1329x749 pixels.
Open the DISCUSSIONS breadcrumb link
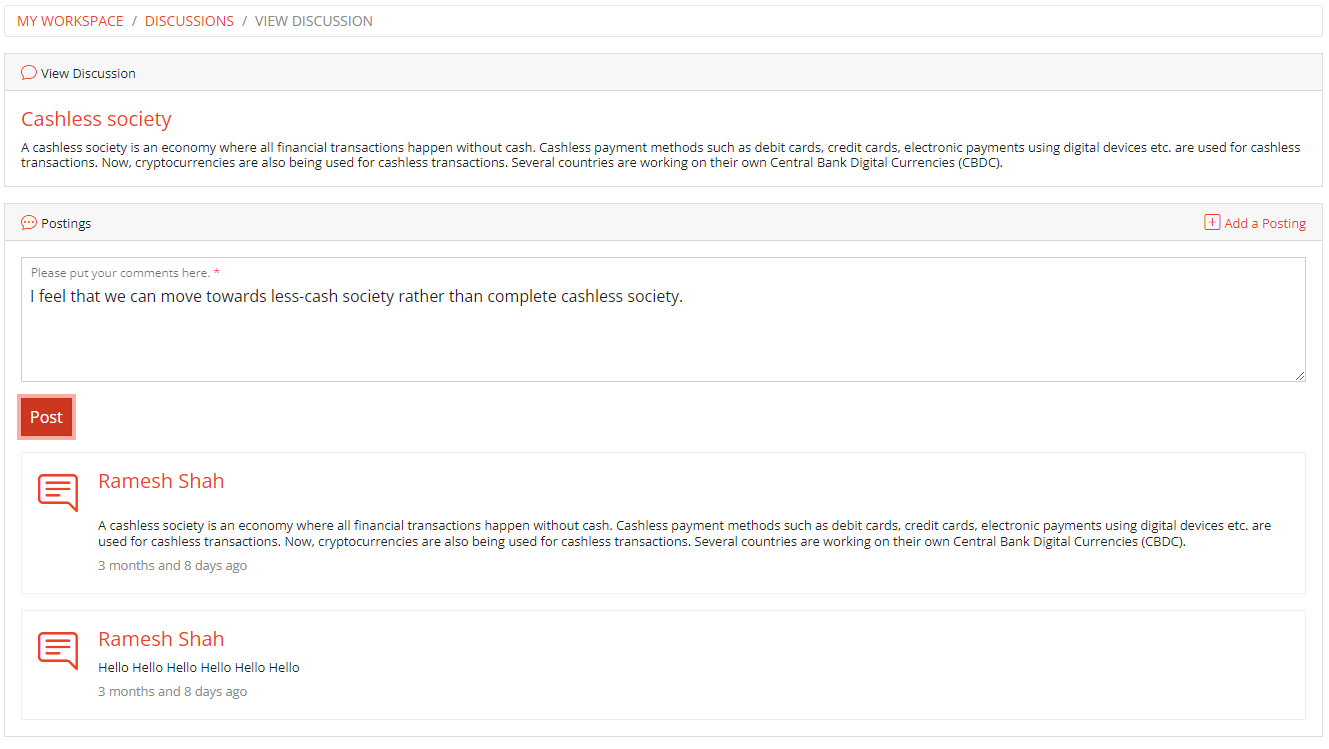[x=189, y=21]
